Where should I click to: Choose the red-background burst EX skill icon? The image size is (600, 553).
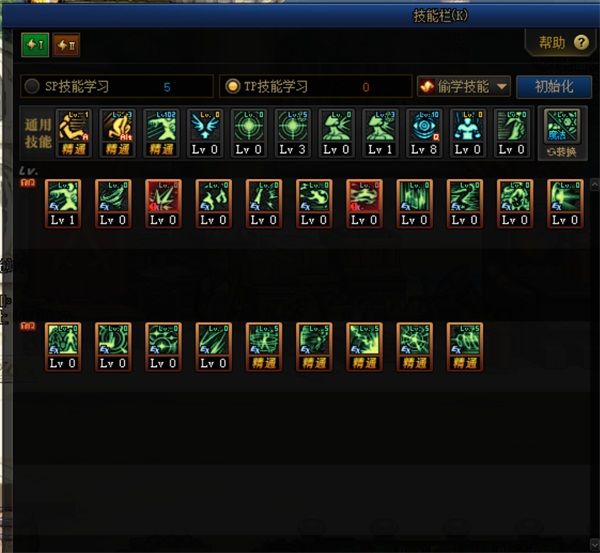pyautogui.click(x=163, y=204)
